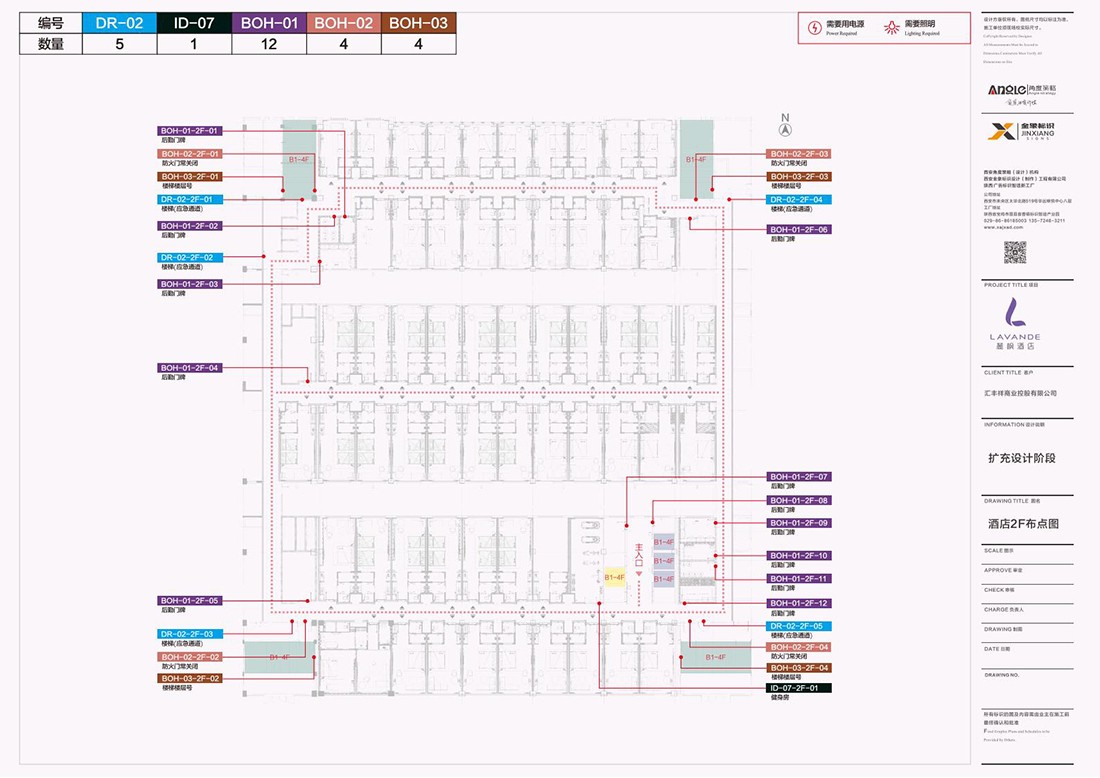Click the BOH-03-2F-02 floor number label

click(190, 678)
